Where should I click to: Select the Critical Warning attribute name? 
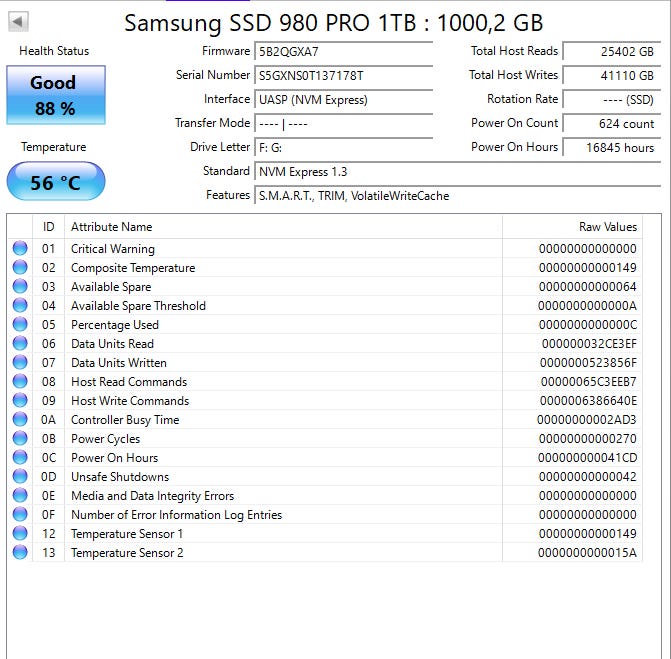click(x=113, y=249)
